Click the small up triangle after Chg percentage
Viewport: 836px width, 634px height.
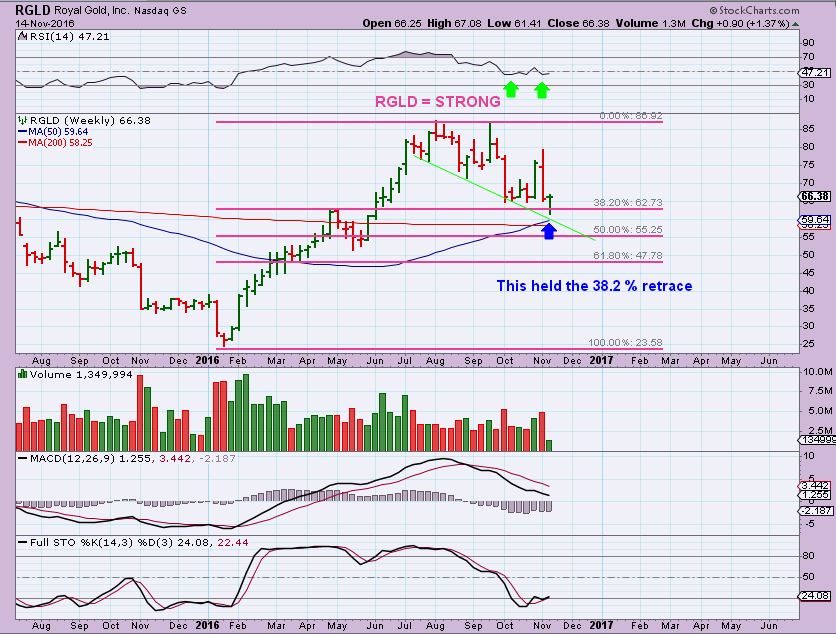coord(795,24)
